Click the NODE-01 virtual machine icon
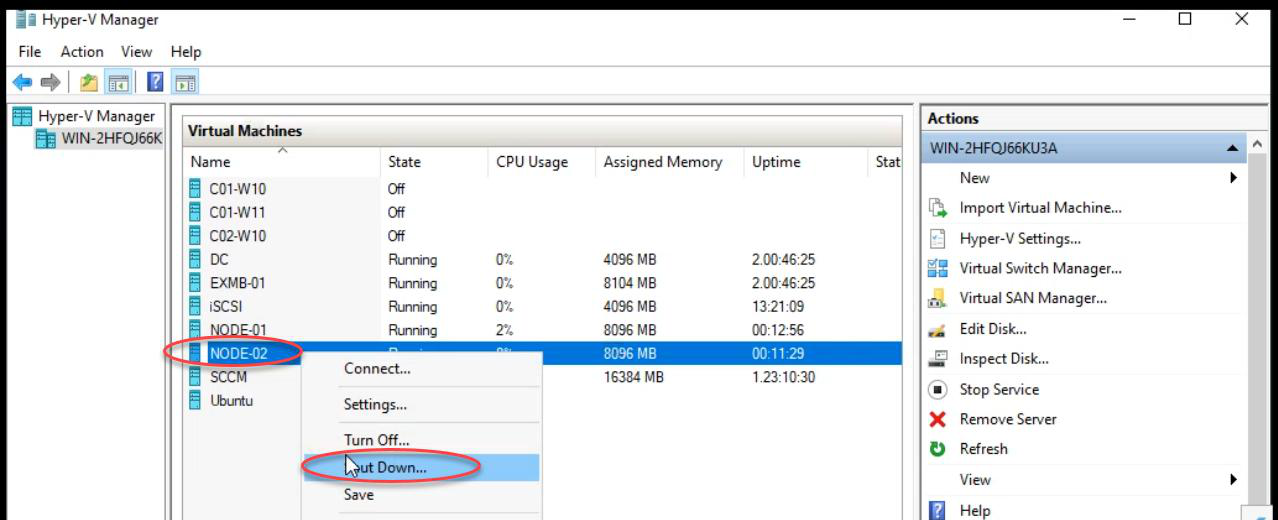The image size is (1278, 520). click(195, 330)
